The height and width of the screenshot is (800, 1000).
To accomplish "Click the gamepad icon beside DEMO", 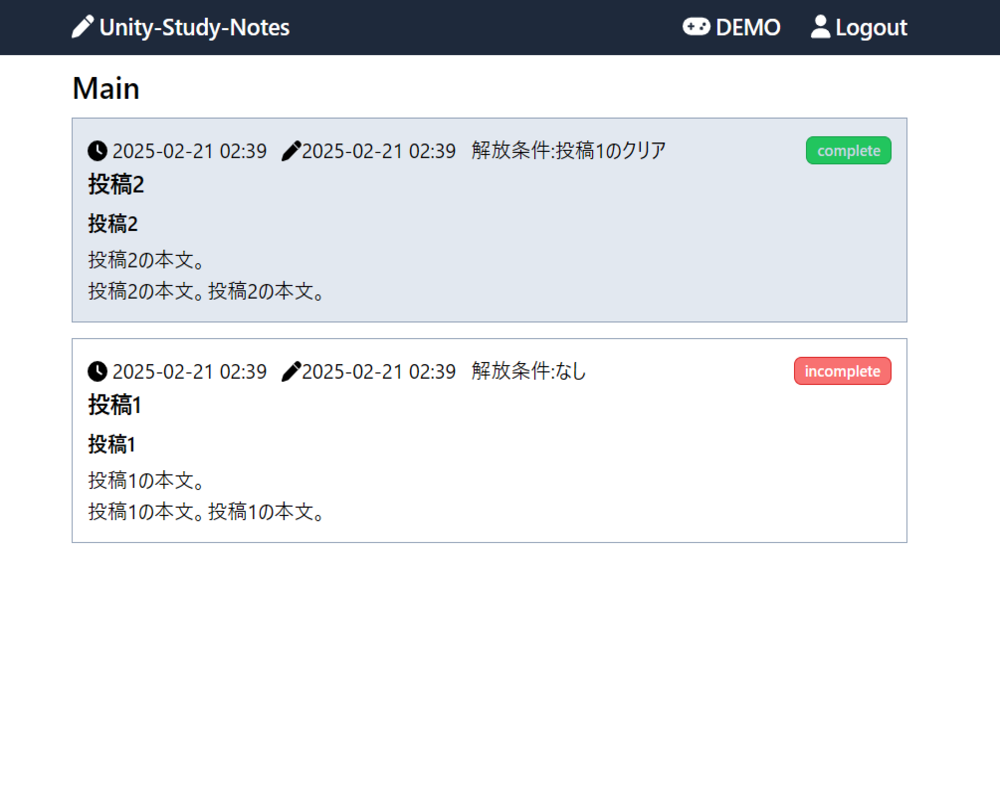I will tap(696, 27).
